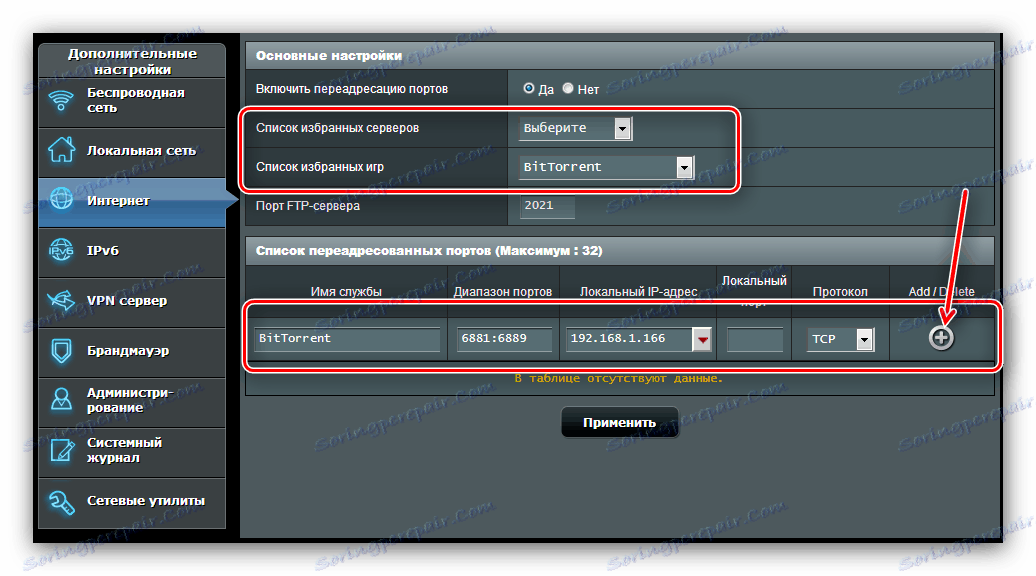Click the house icon for local network

pos(61,150)
